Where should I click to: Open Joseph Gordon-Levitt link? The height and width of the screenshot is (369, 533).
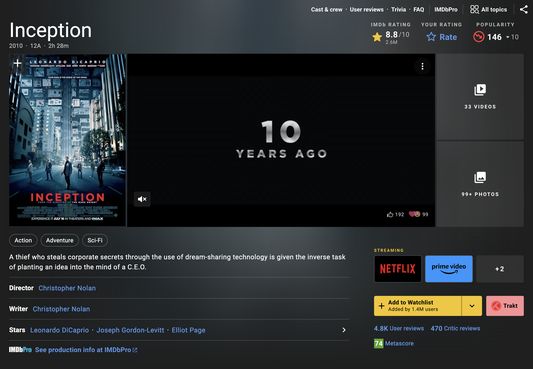click(130, 330)
